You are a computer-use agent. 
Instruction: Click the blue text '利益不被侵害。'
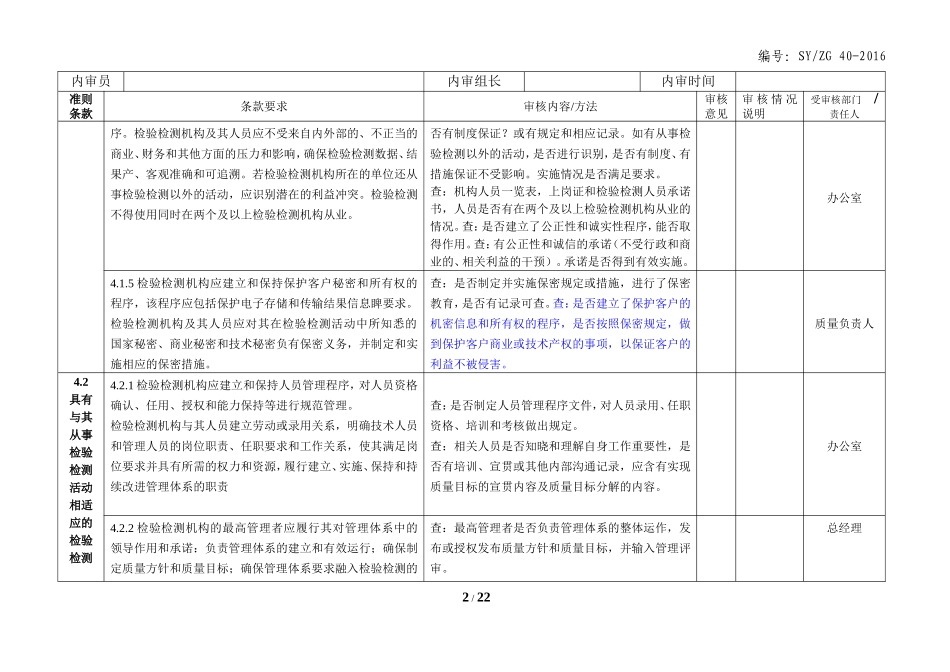pyautogui.click(x=470, y=364)
